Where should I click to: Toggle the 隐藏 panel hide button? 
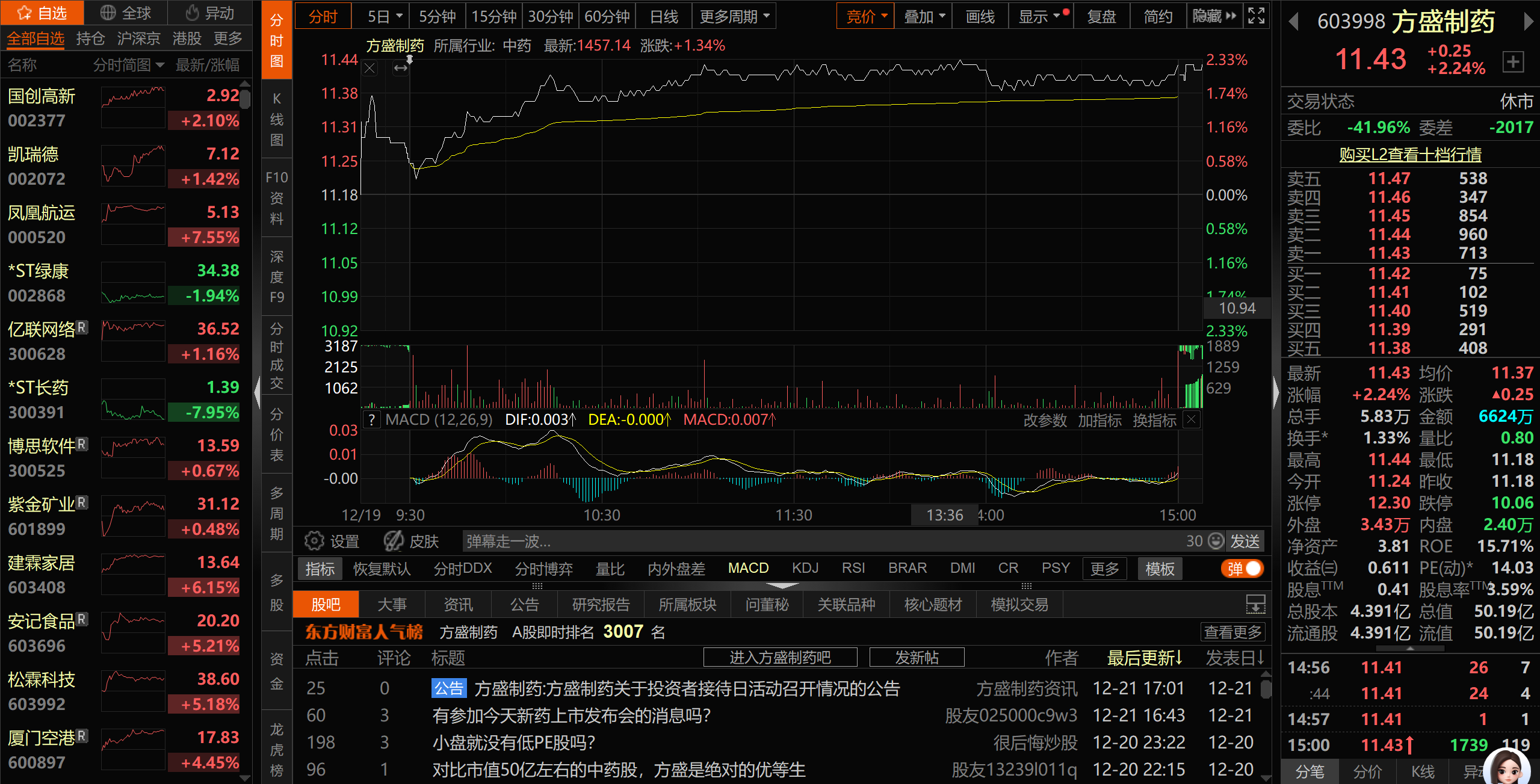pyautogui.click(x=1214, y=16)
